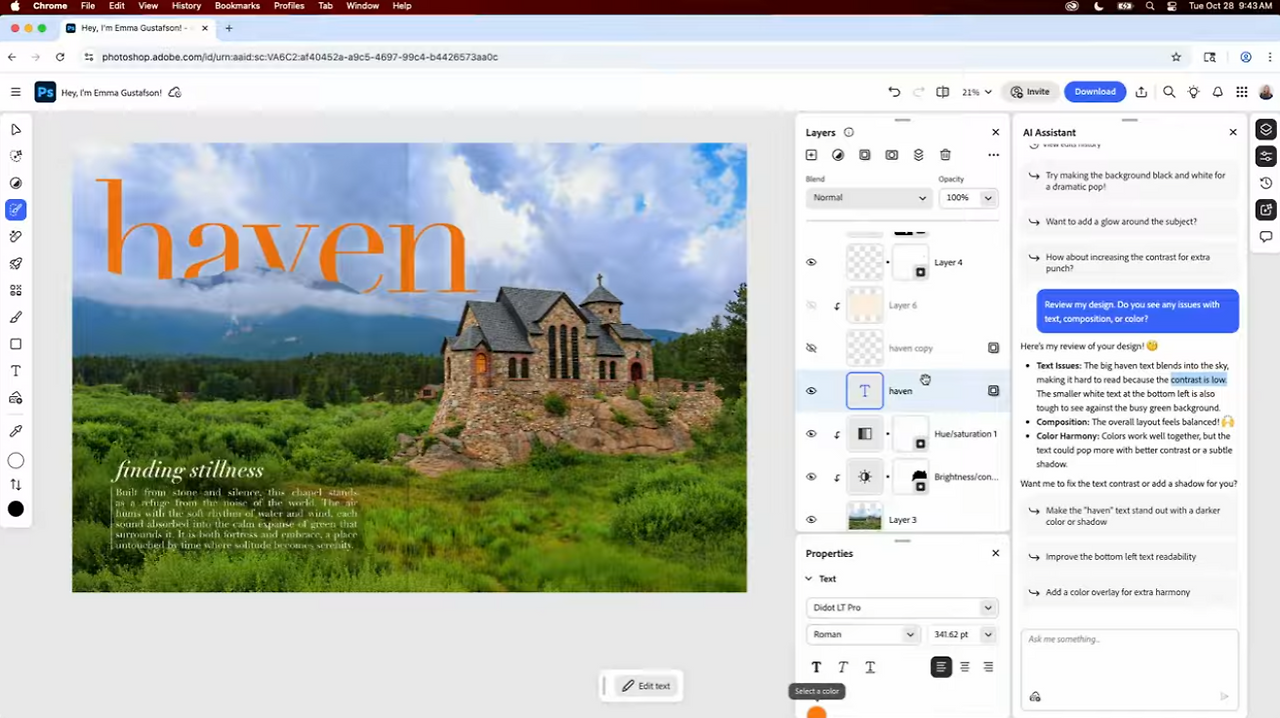Image resolution: width=1280 pixels, height=718 pixels.
Task: Set text alignment to left
Action: click(941, 667)
